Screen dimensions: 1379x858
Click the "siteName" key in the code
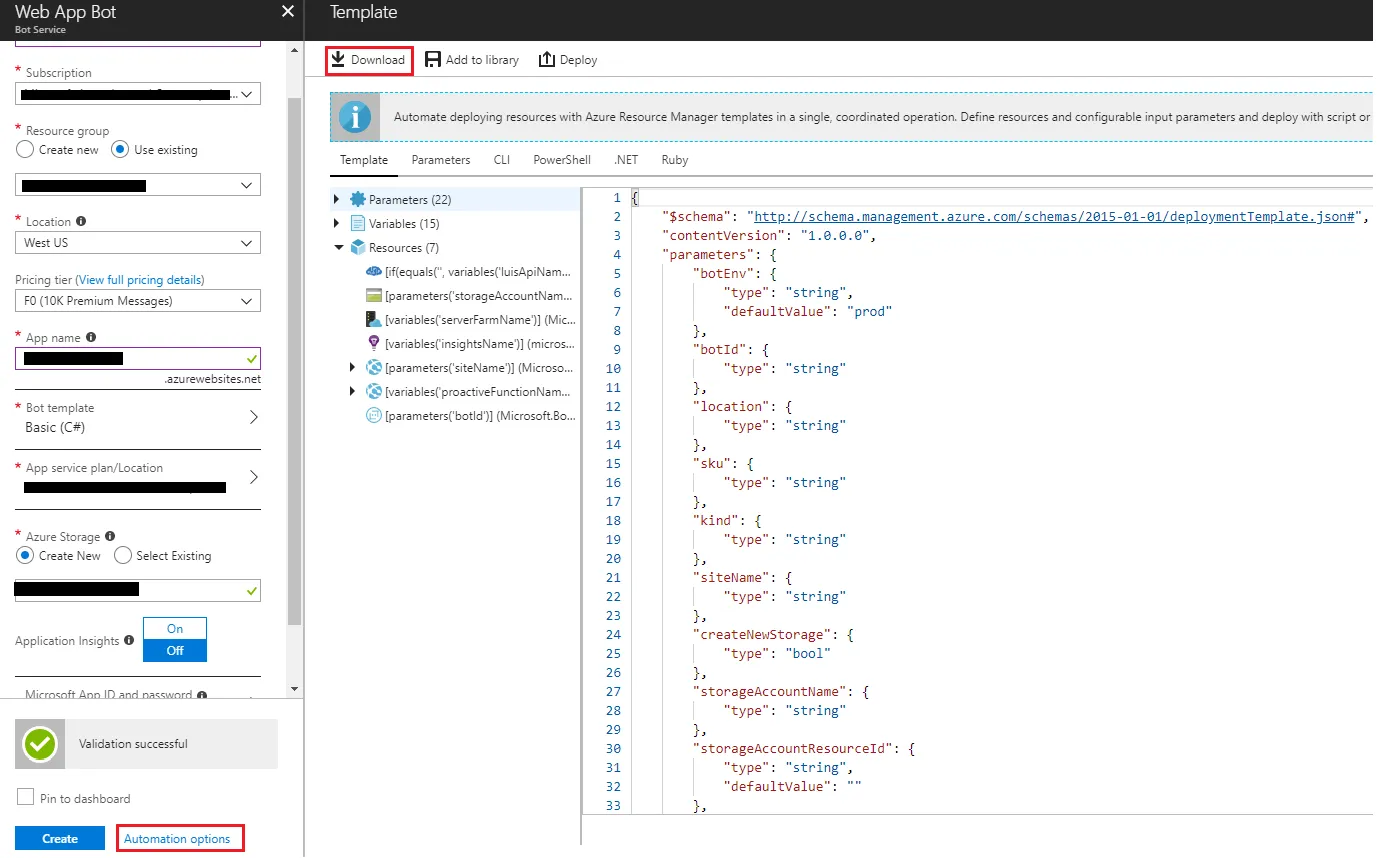[x=731, y=578]
